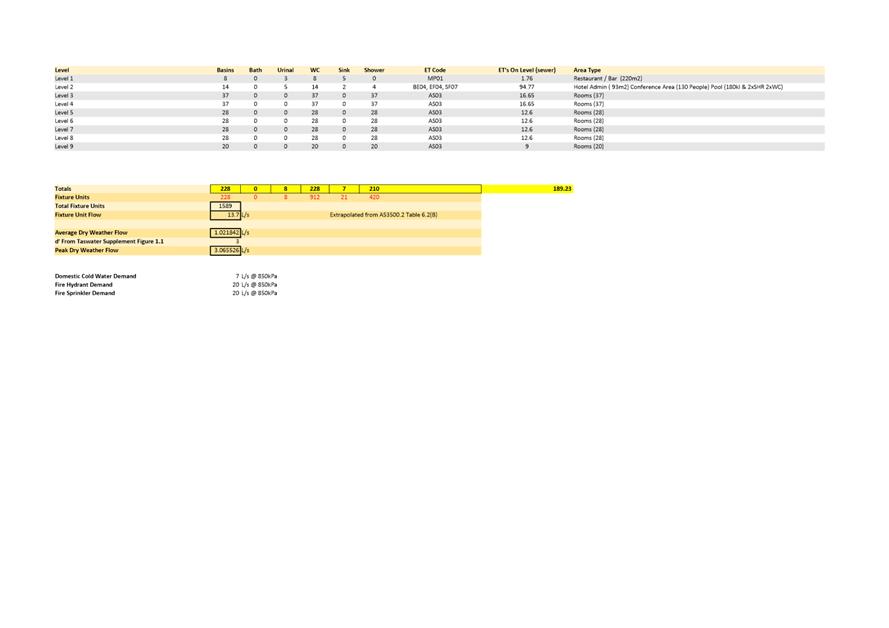
Task: Select the "Level 1" row label
Action: (64, 79)
